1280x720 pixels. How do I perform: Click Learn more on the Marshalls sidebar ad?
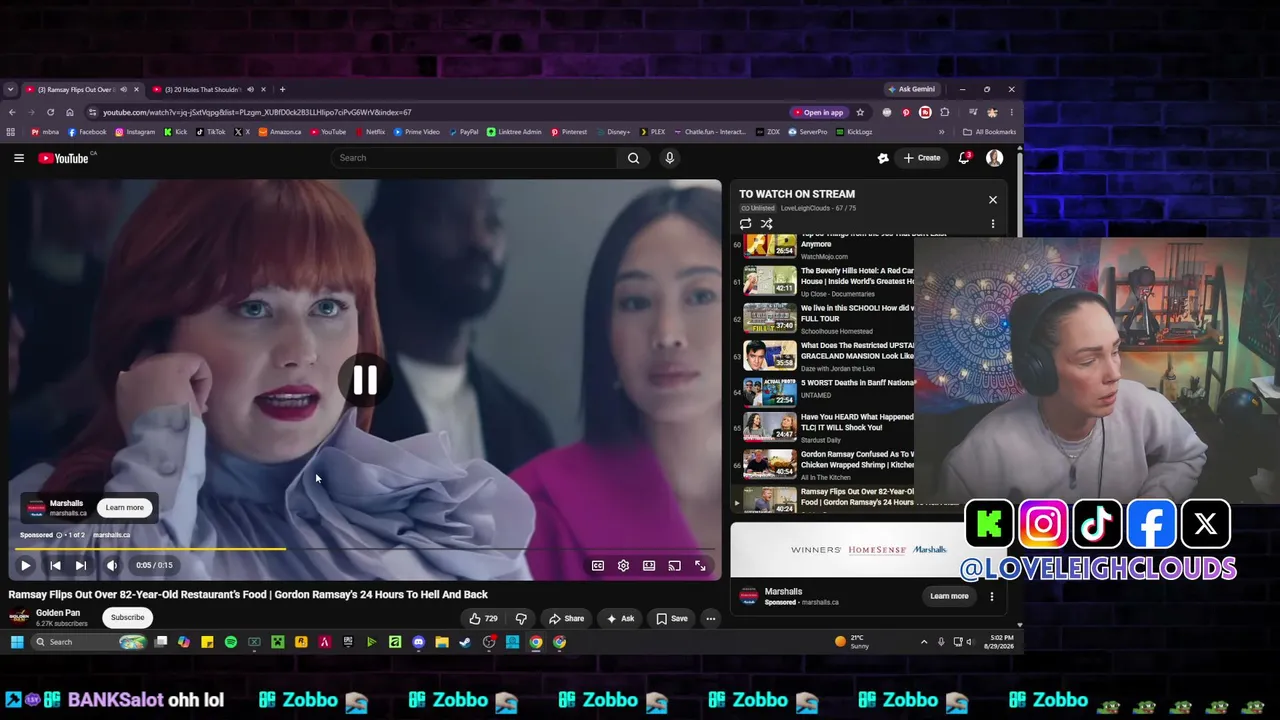(949, 597)
